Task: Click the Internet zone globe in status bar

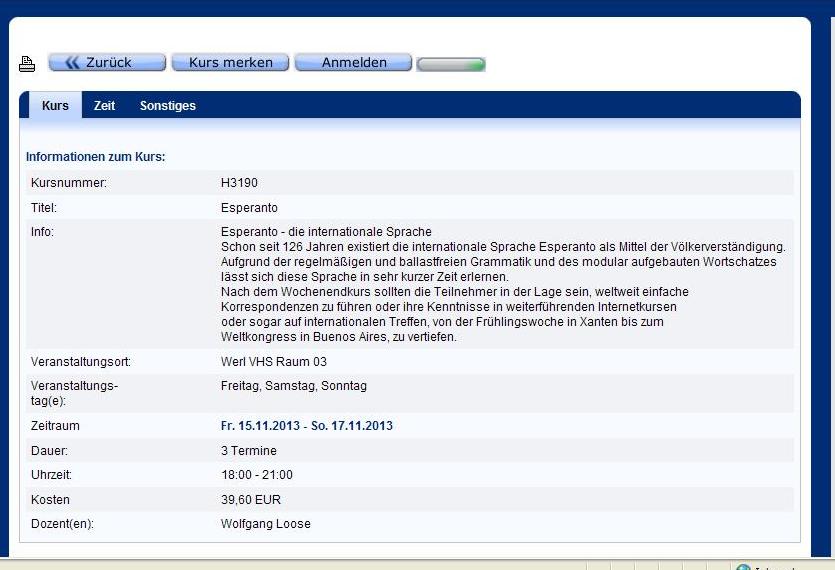Action: click(743, 567)
